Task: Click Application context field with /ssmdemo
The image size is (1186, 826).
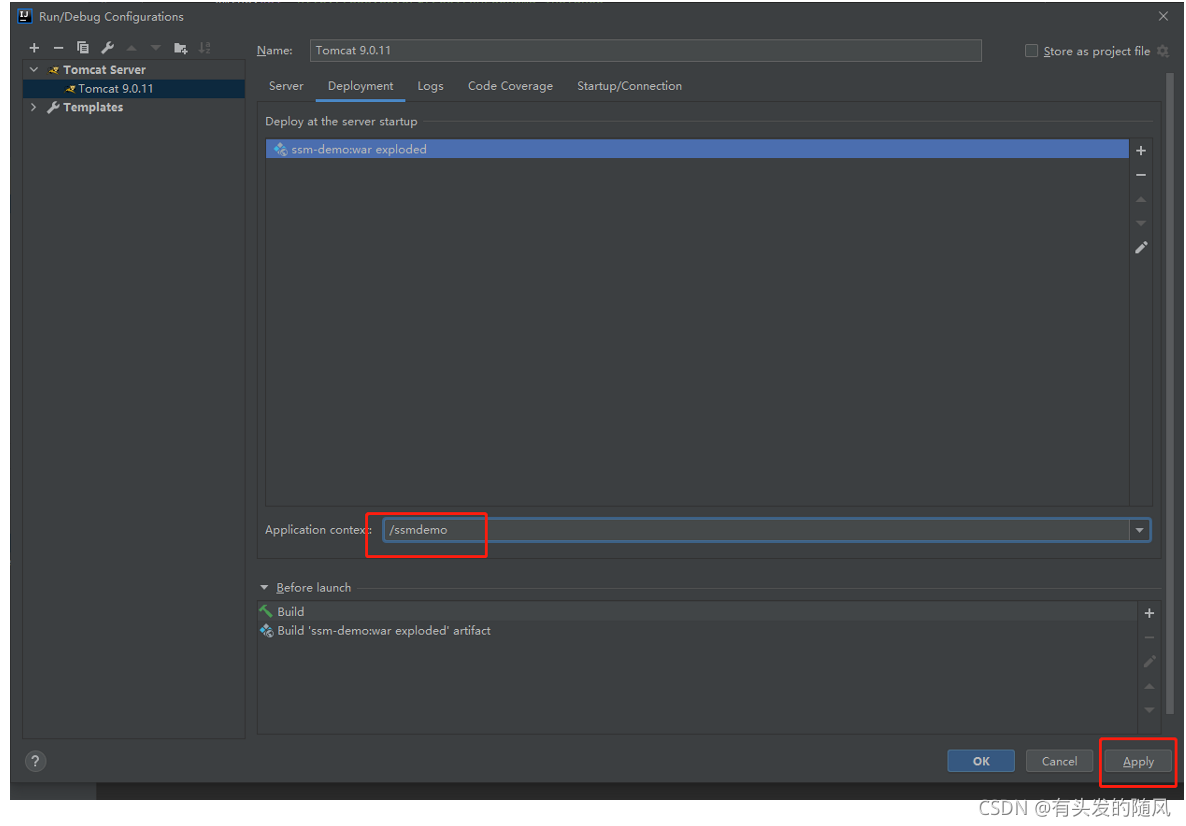Action: (756, 530)
